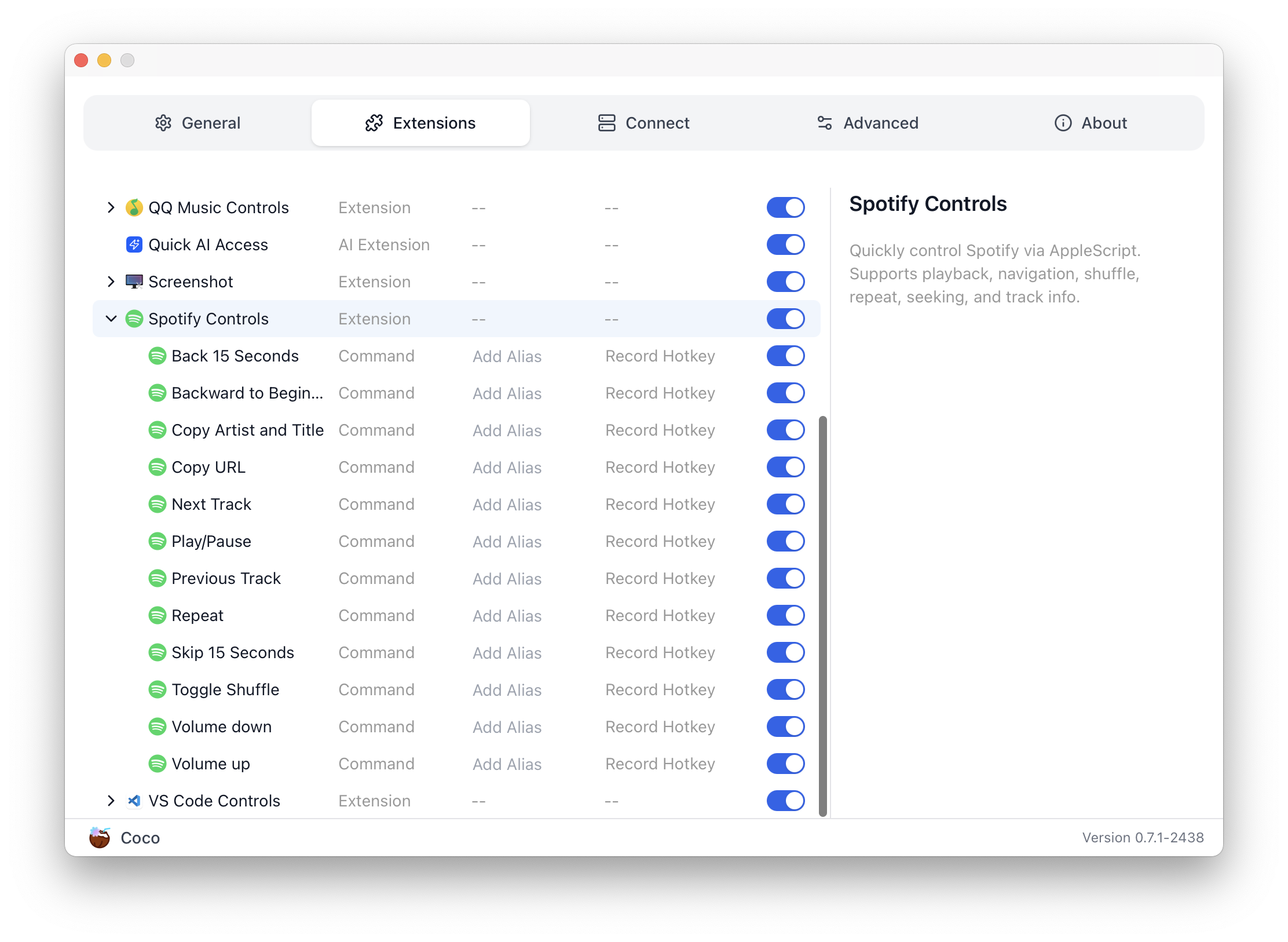Viewport: 1288px width, 942px height.
Task: Click the Spotify icon beside Copy URL
Action: (158, 467)
